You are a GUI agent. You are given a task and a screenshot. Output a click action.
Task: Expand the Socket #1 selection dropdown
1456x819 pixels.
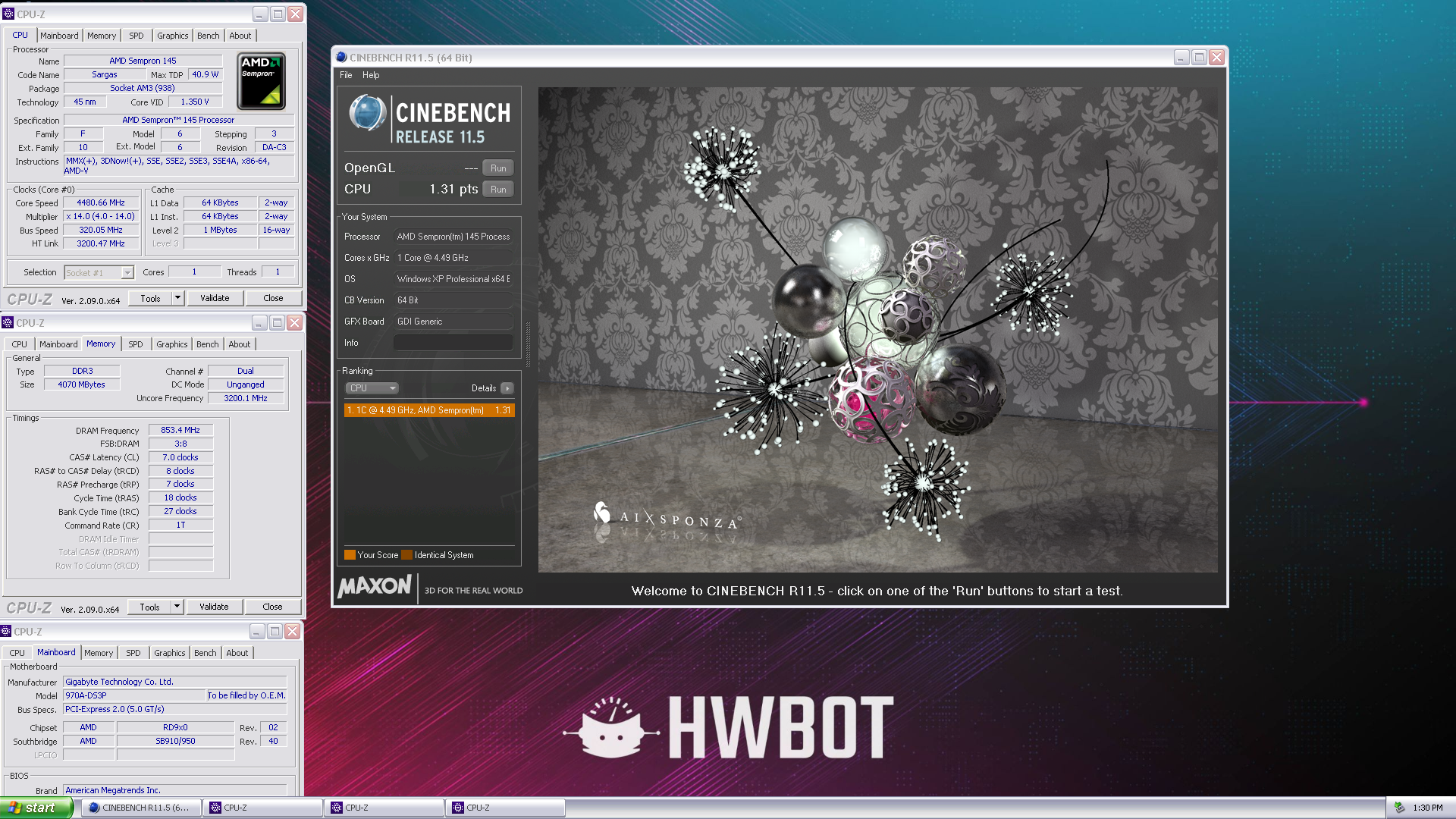point(127,273)
